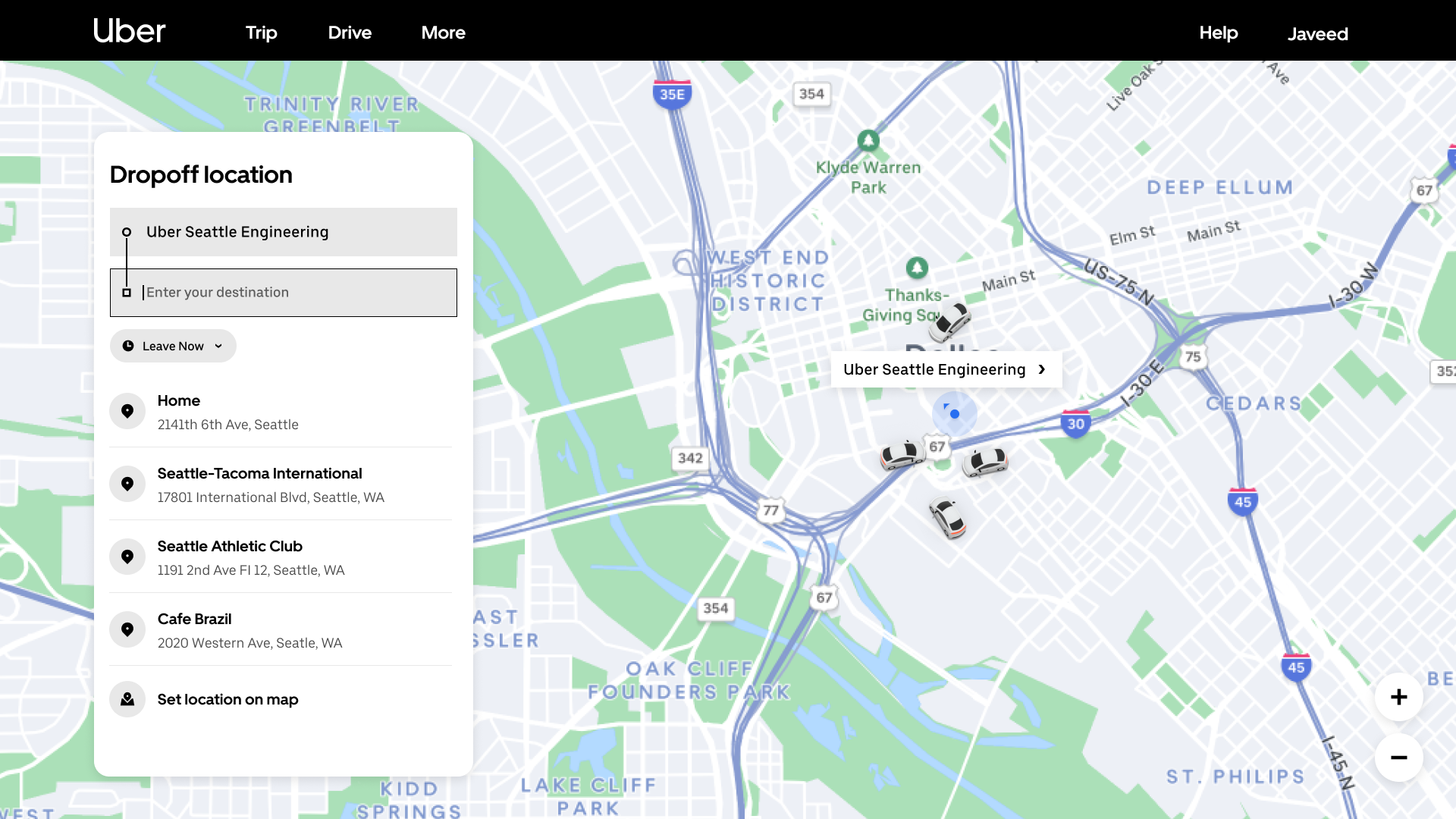Image resolution: width=1456 pixels, height=819 pixels.
Task: Click the DEEP ELLUM map label
Action: (x=1220, y=187)
